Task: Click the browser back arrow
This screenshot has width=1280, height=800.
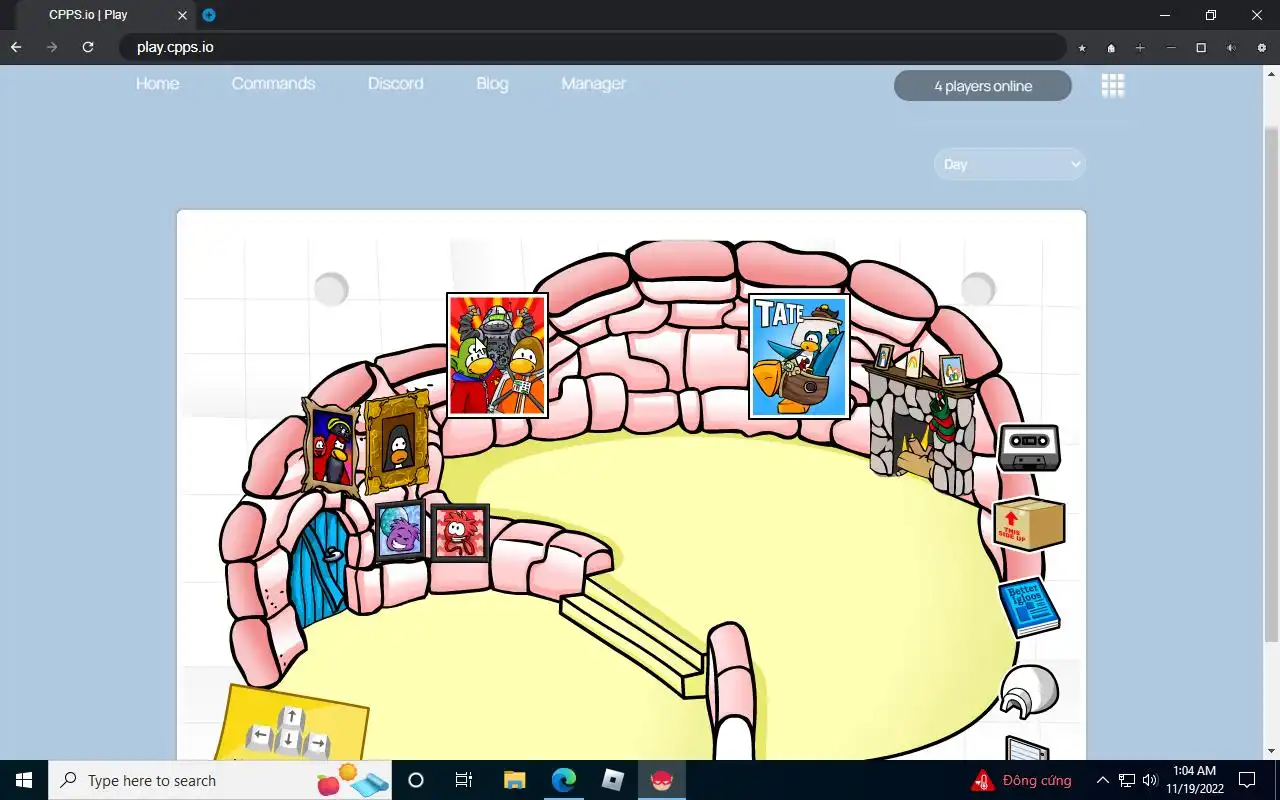Action: [x=16, y=47]
